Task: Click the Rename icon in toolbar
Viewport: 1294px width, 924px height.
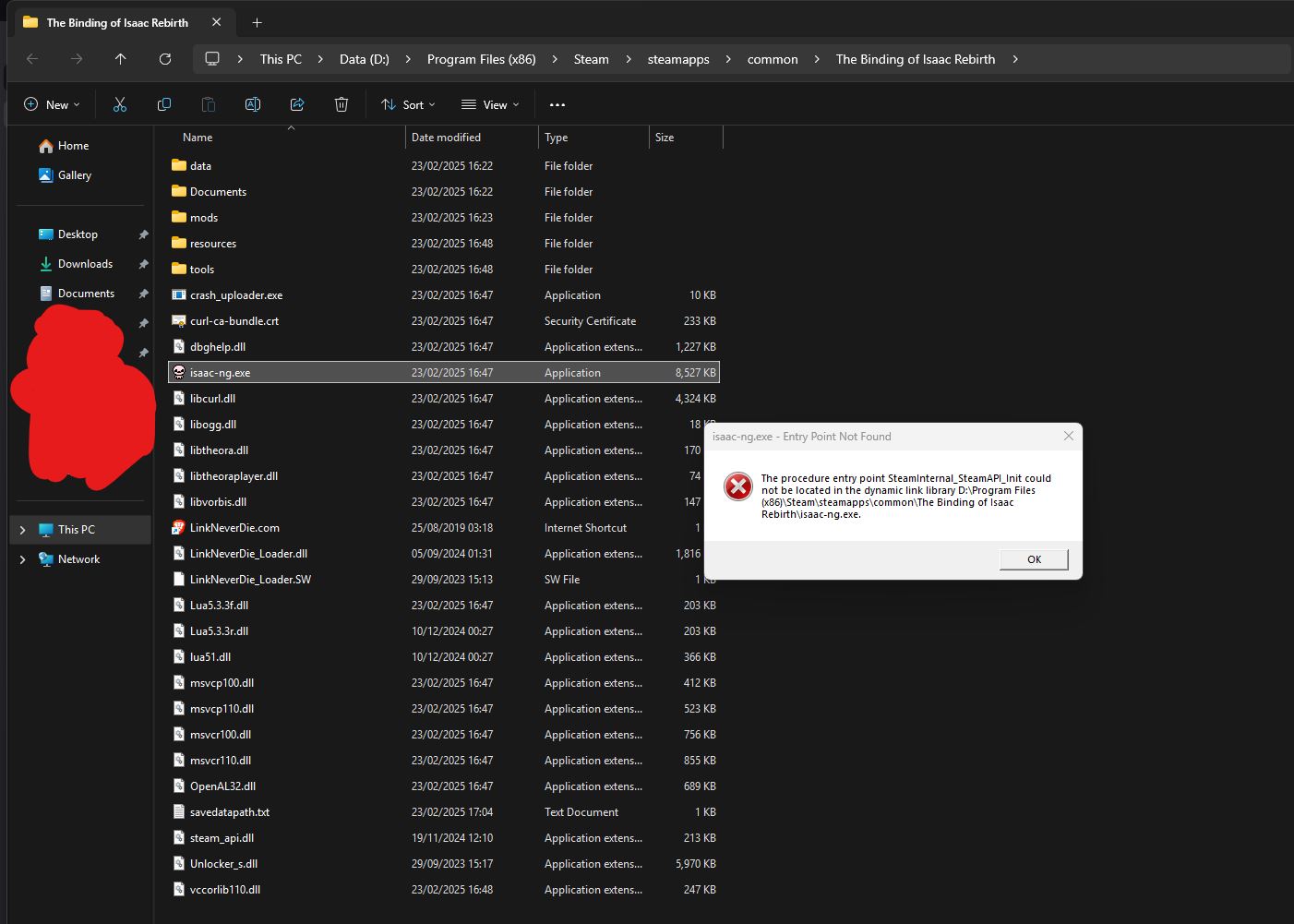Action: coord(252,104)
